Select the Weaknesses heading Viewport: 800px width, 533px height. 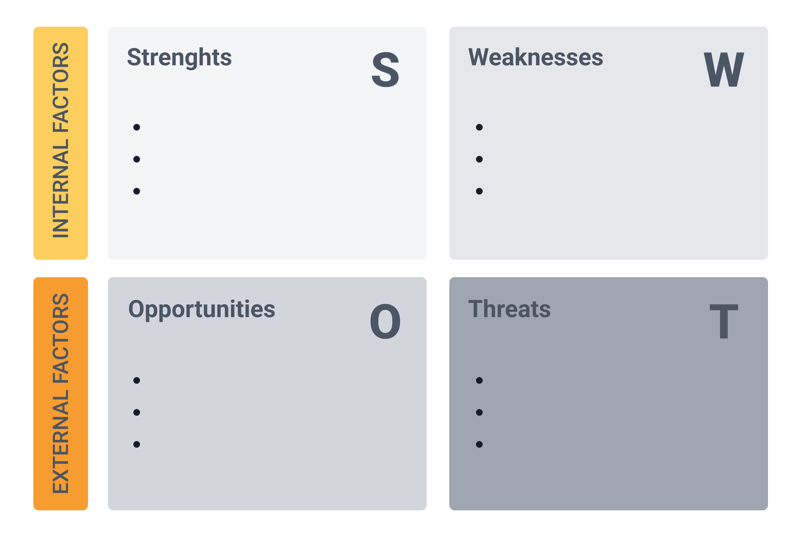tap(536, 57)
